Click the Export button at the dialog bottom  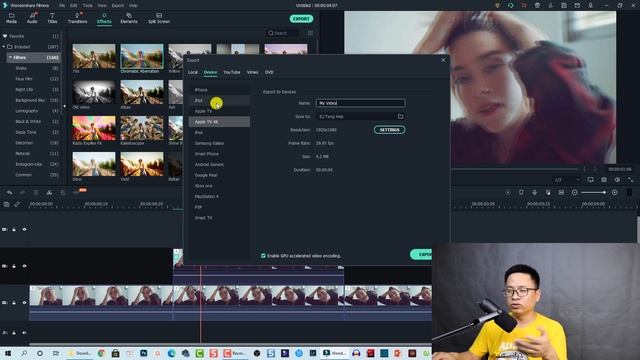click(x=421, y=254)
